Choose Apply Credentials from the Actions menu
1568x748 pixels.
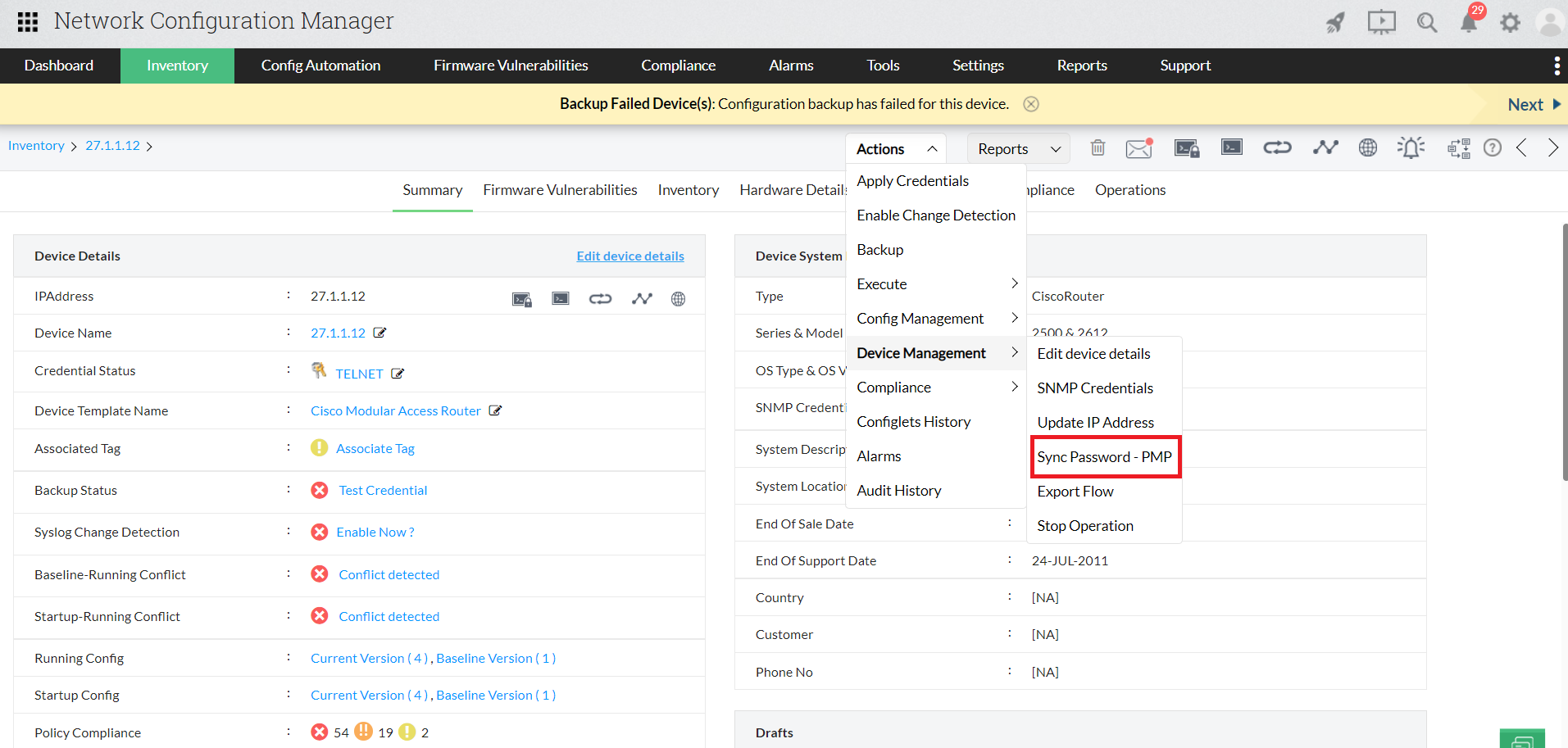(x=912, y=180)
